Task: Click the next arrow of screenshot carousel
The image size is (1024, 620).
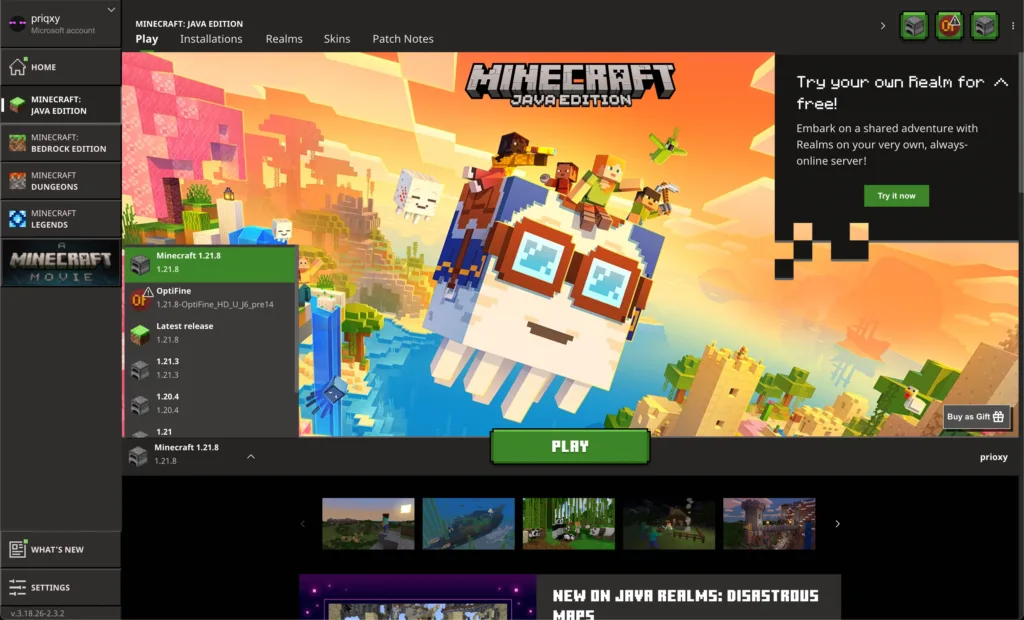Action: coord(838,524)
